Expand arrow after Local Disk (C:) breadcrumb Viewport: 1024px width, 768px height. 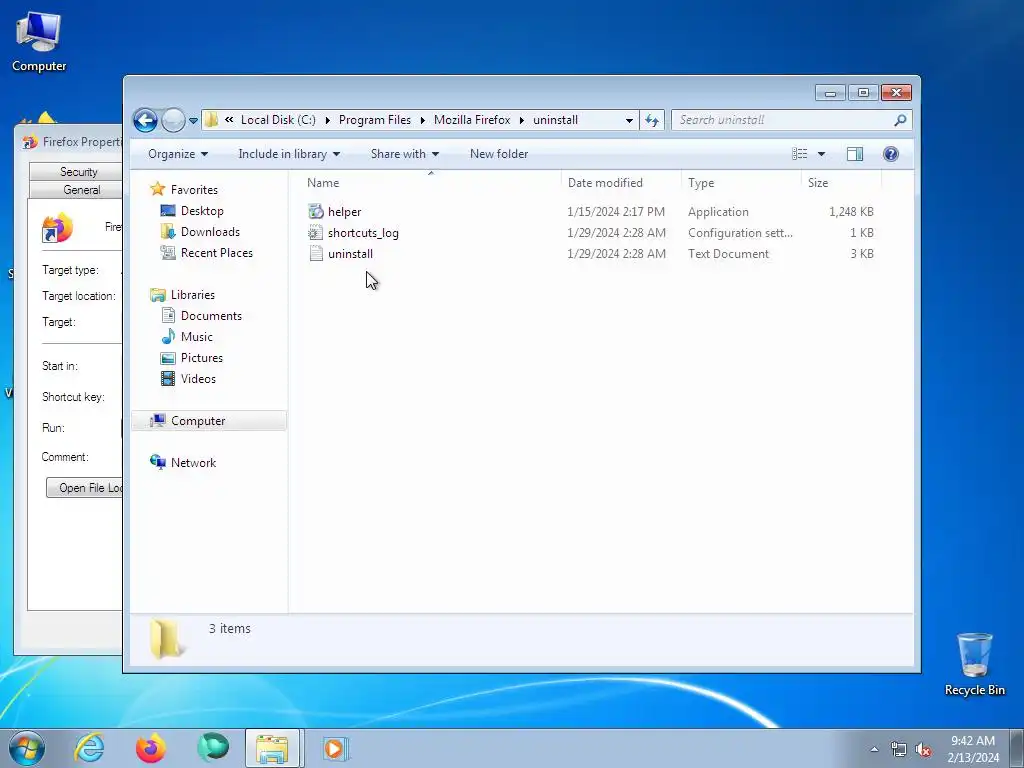point(327,120)
